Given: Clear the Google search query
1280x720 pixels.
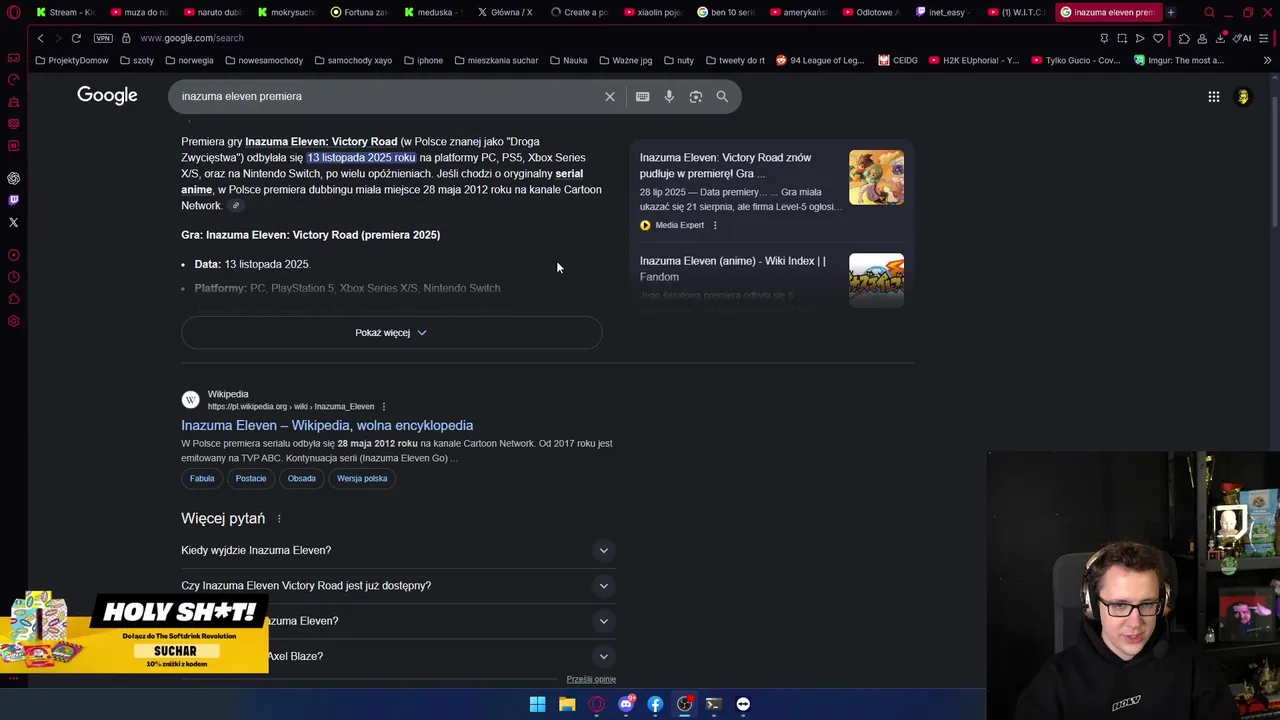Looking at the screenshot, I should (610, 96).
